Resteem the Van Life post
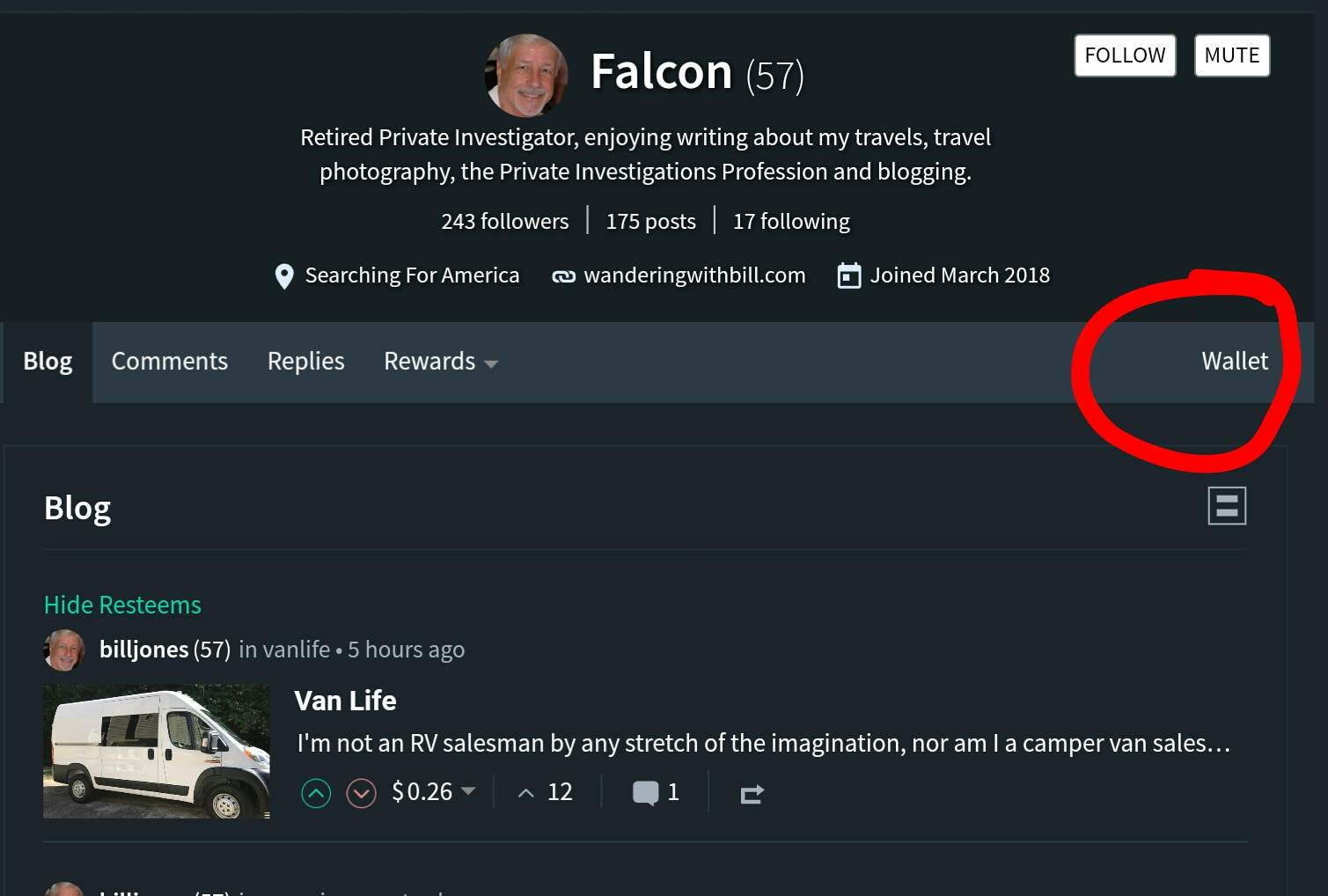The height and width of the screenshot is (896, 1328). coord(752,794)
